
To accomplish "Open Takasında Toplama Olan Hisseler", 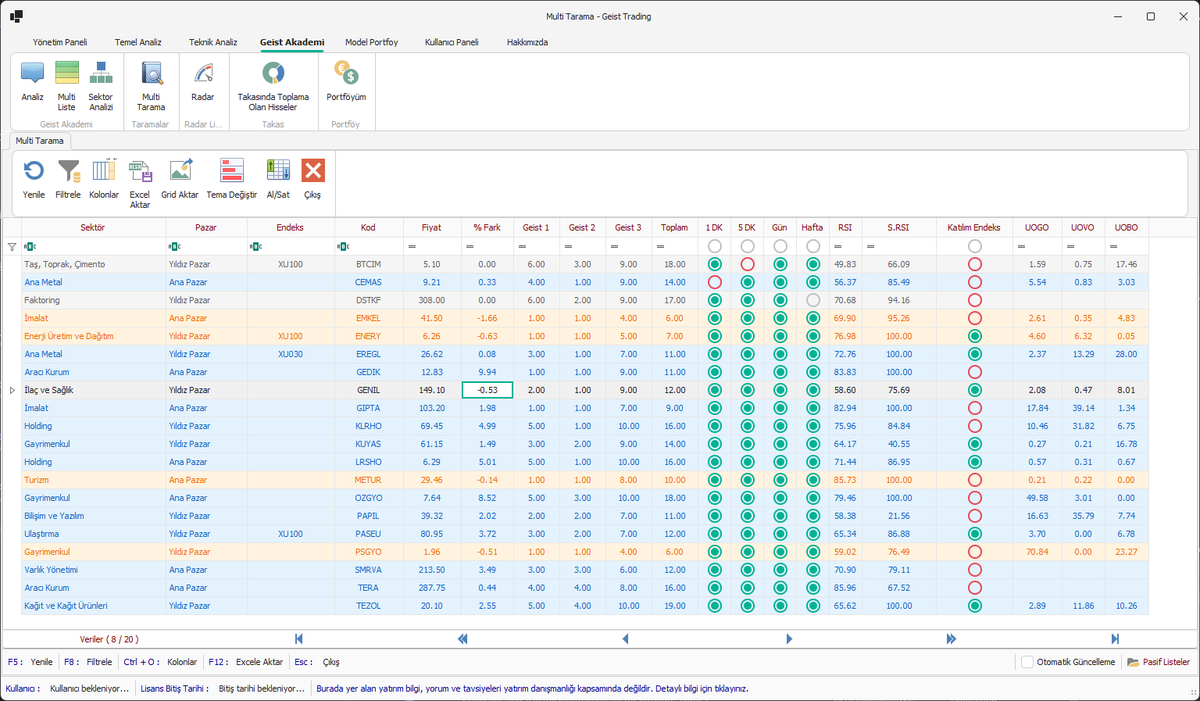I will click(273, 84).
